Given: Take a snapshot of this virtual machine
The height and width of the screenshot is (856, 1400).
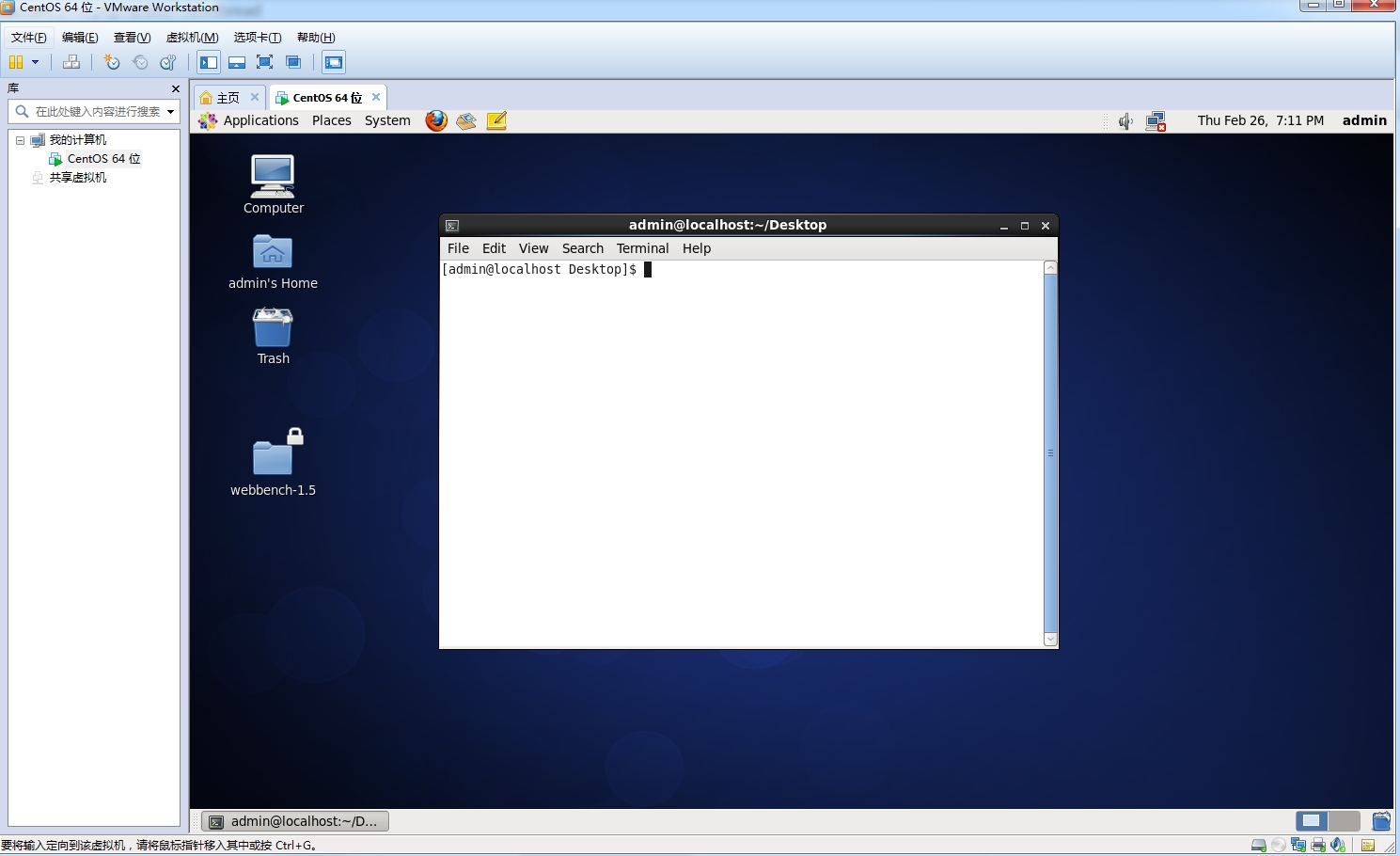Looking at the screenshot, I should click(x=112, y=62).
